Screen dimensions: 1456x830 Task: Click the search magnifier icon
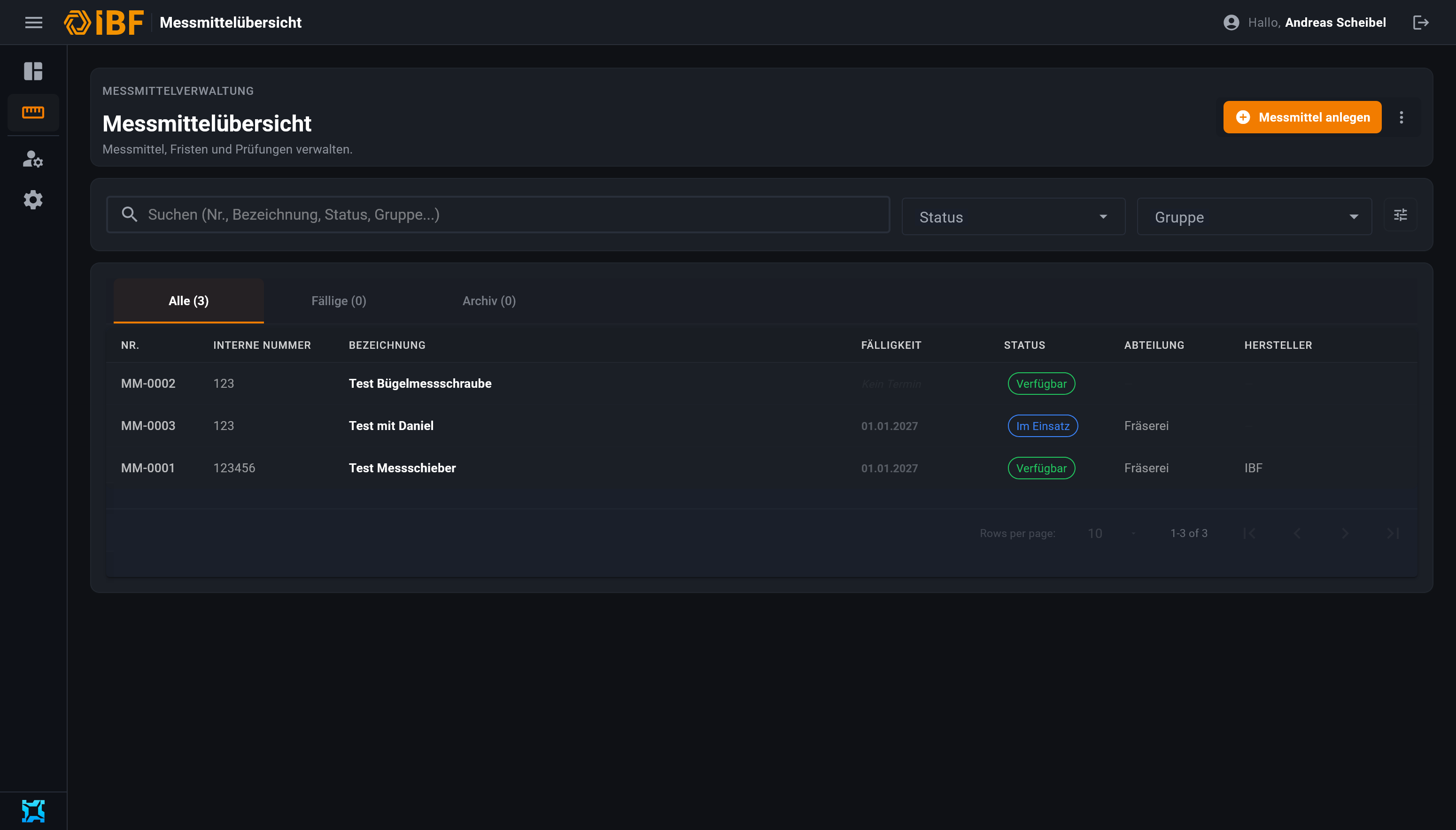130,215
